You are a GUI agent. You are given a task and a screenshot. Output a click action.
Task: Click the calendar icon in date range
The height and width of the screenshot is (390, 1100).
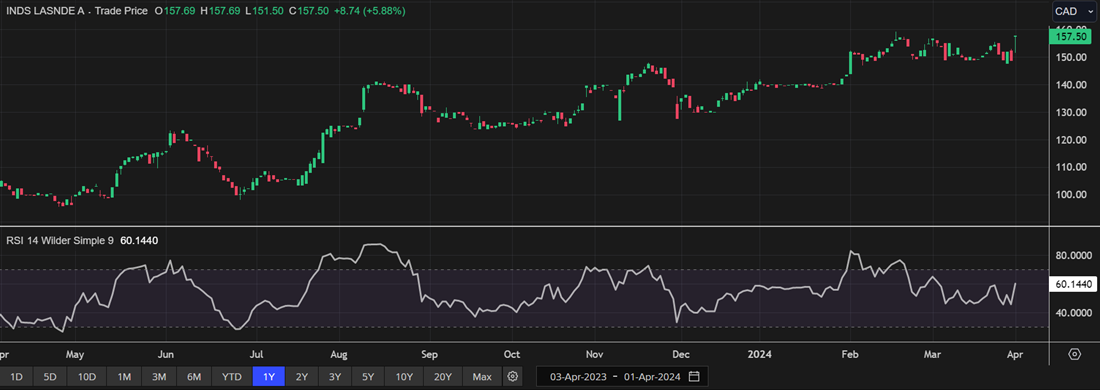click(x=694, y=376)
